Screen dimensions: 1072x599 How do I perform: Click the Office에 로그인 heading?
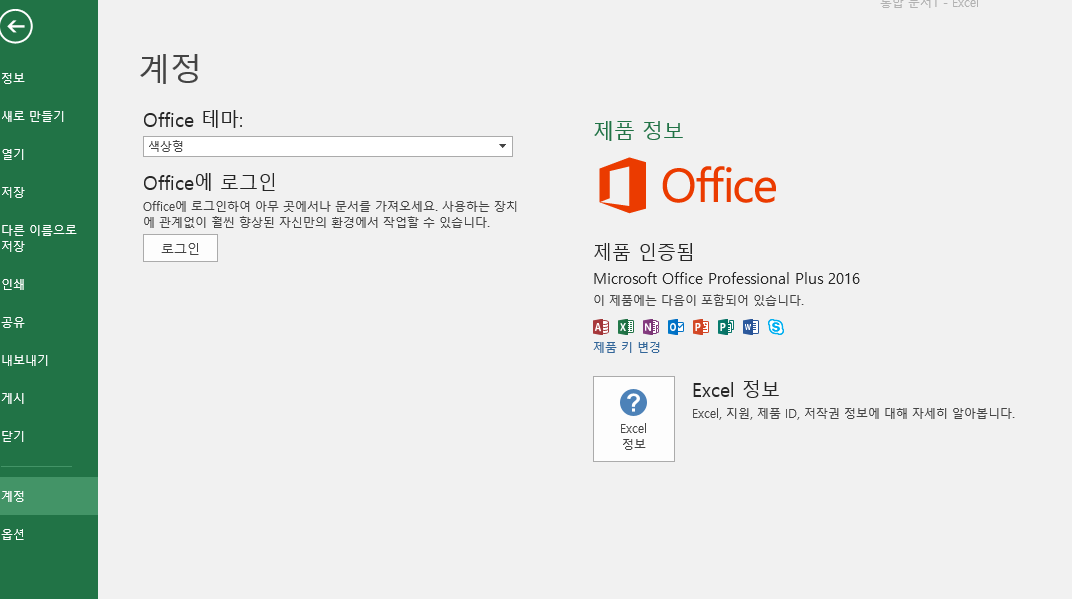tap(210, 183)
